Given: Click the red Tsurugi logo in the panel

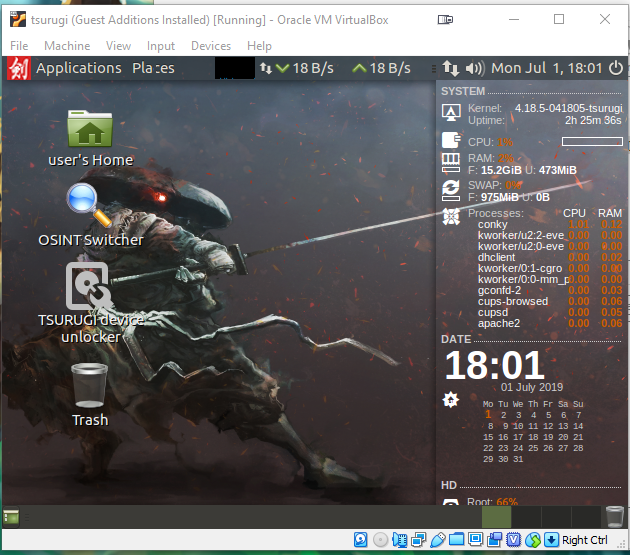Looking at the screenshot, I should 19,68.
